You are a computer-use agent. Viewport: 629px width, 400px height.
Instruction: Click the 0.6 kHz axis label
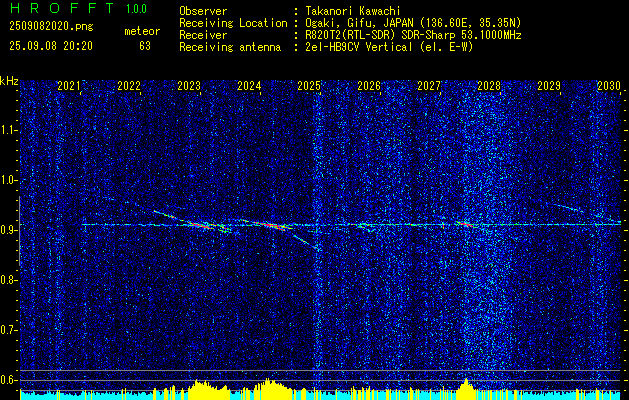pyautogui.click(x=8, y=380)
